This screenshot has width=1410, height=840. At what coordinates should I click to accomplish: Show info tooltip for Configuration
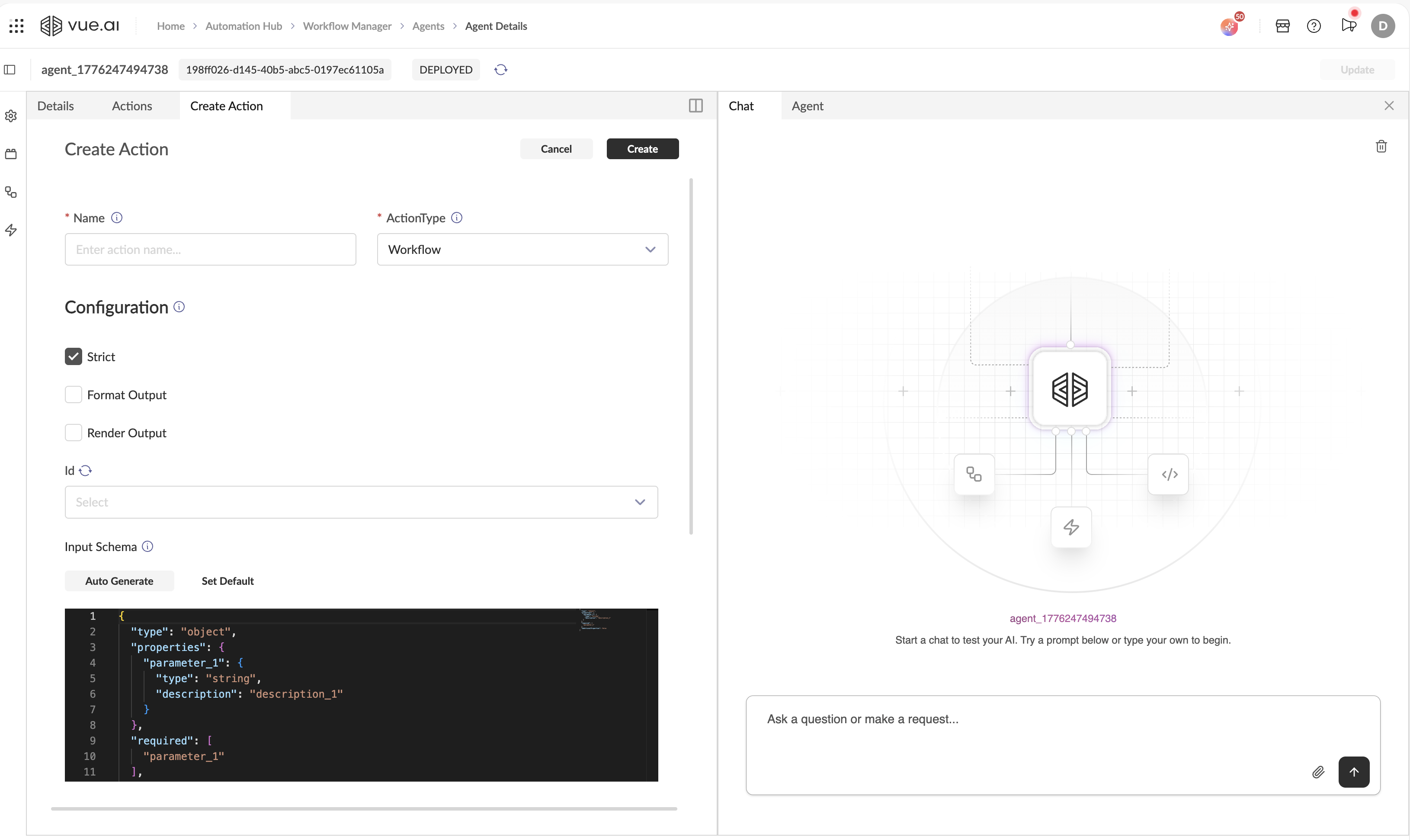point(179,306)
